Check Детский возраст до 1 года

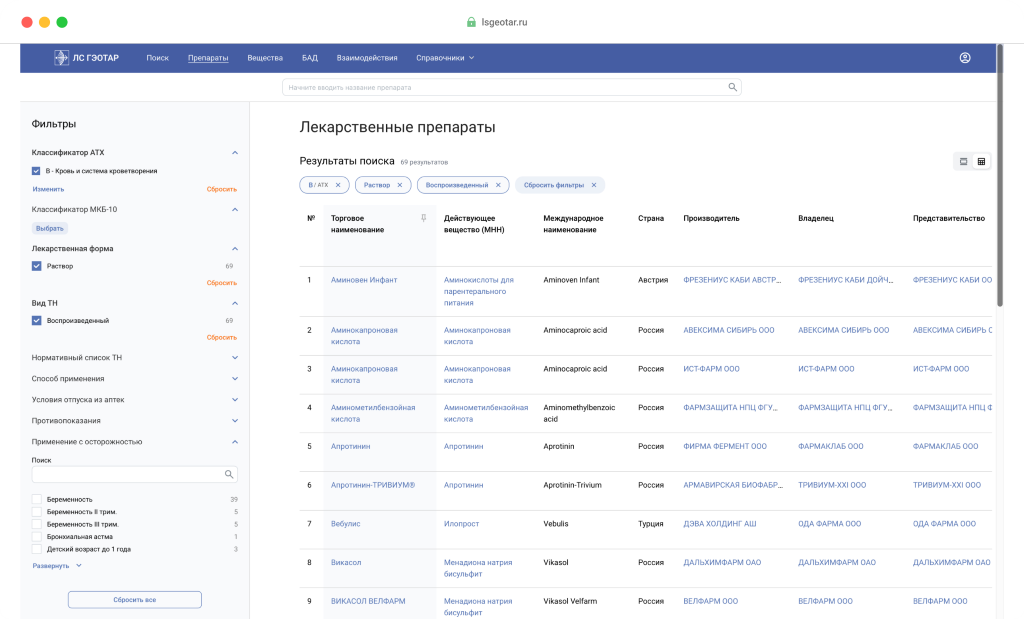point(37,549)
